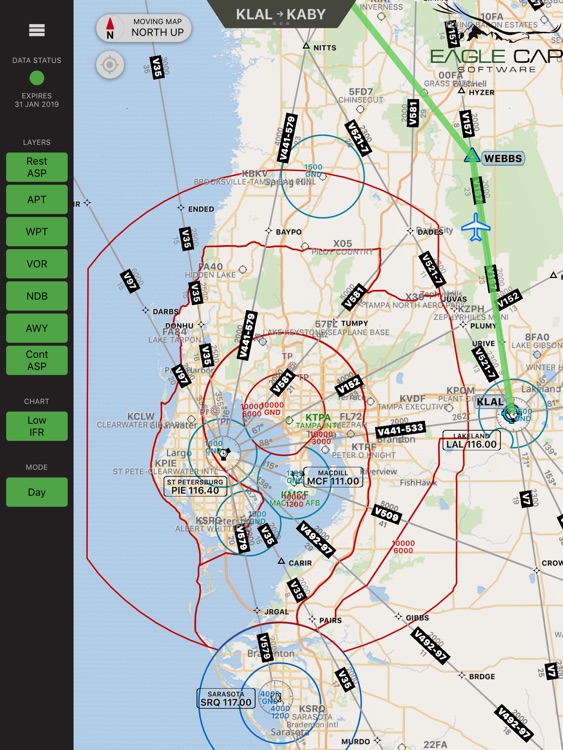Select the JRGAL fix marker

click(x=257, y=611)
